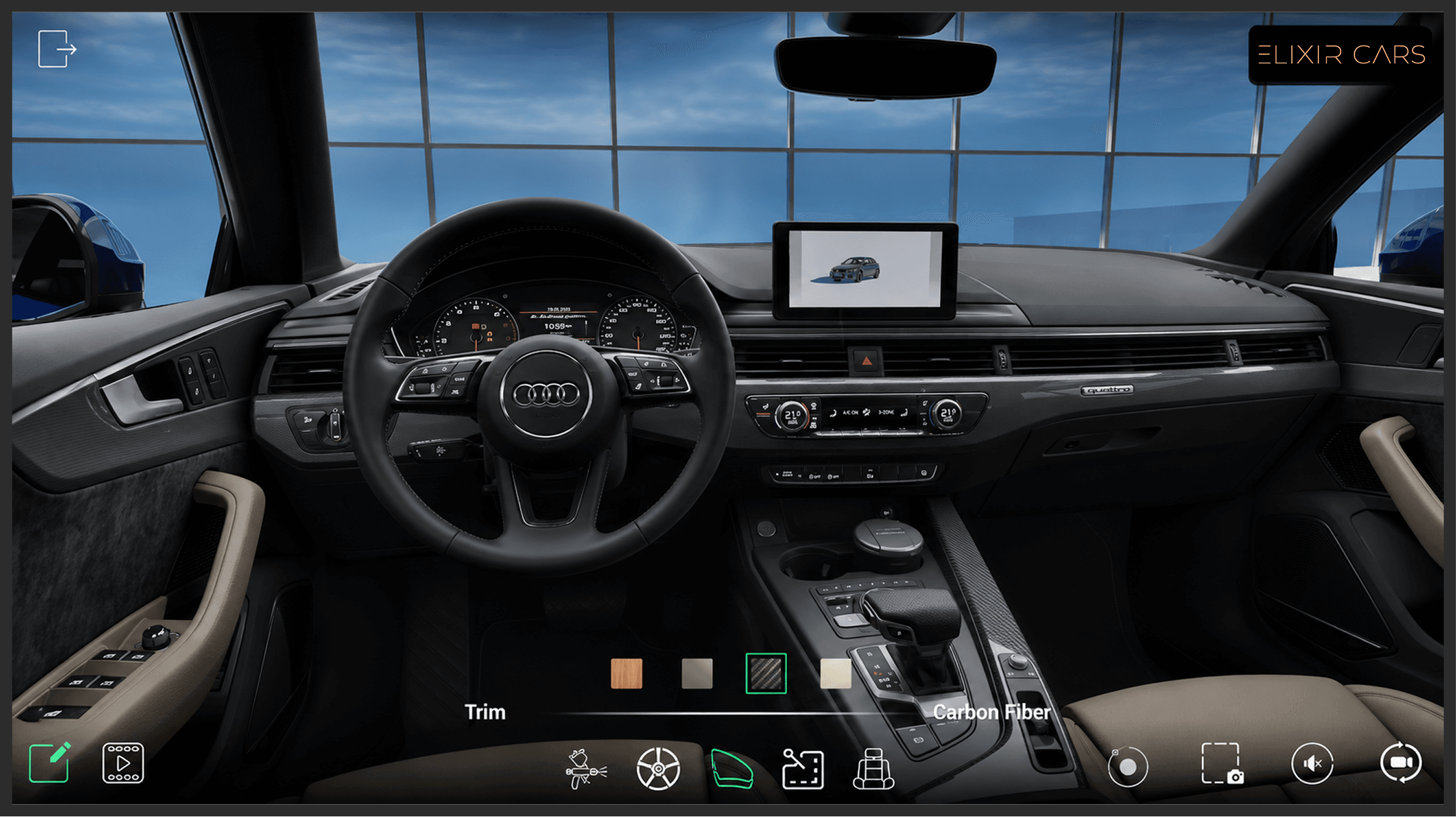Click the record circle icon
This screenshot has height=817, width=1456.
[1128, 767]
